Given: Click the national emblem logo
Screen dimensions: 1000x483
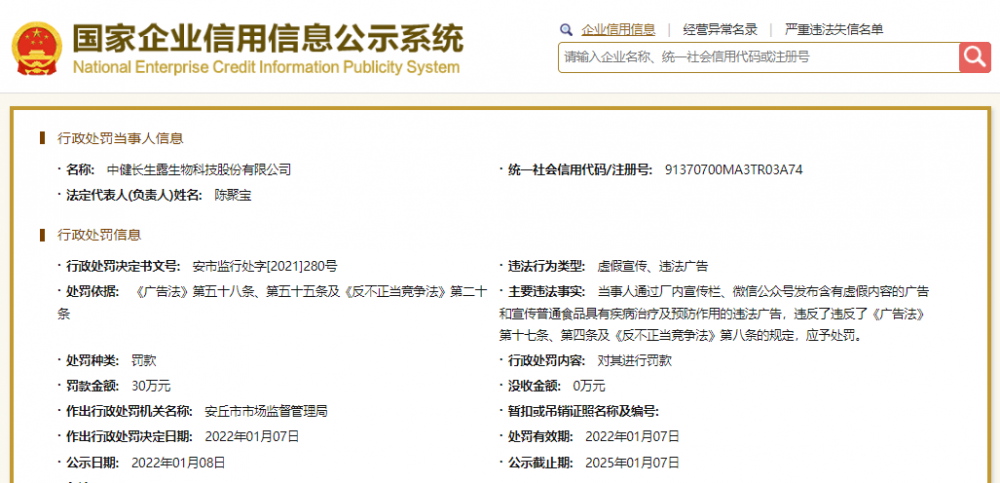Looking at the screenshot, I should (38, 49).
